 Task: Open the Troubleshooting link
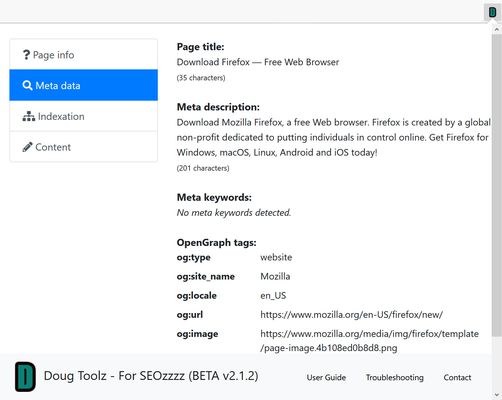[x=395, y=377]
